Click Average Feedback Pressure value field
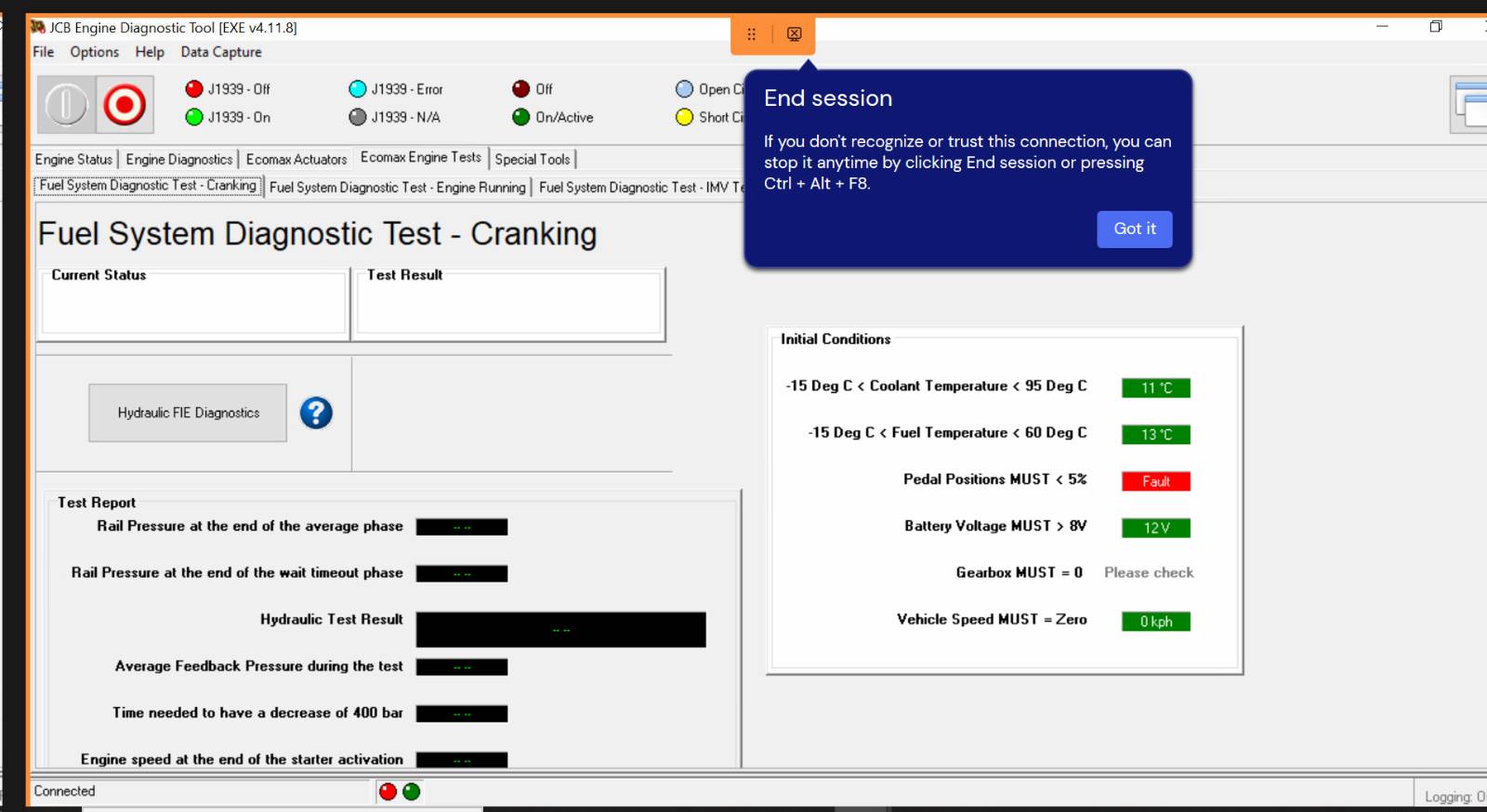 [462, 667]
